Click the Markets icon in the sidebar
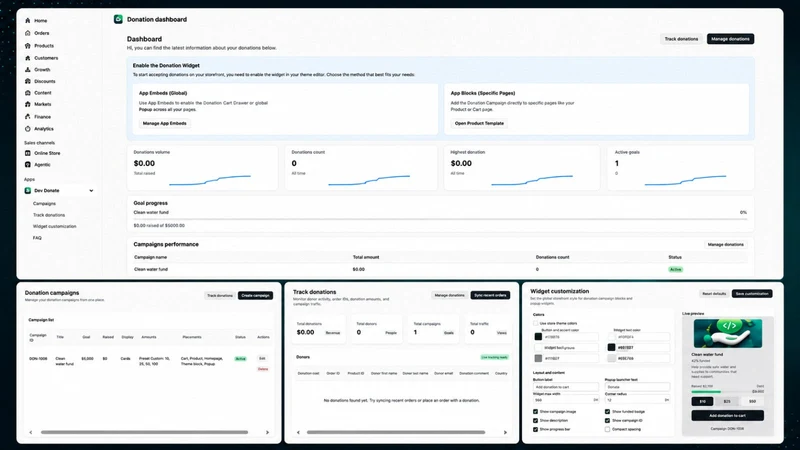 tap(28, 104)
